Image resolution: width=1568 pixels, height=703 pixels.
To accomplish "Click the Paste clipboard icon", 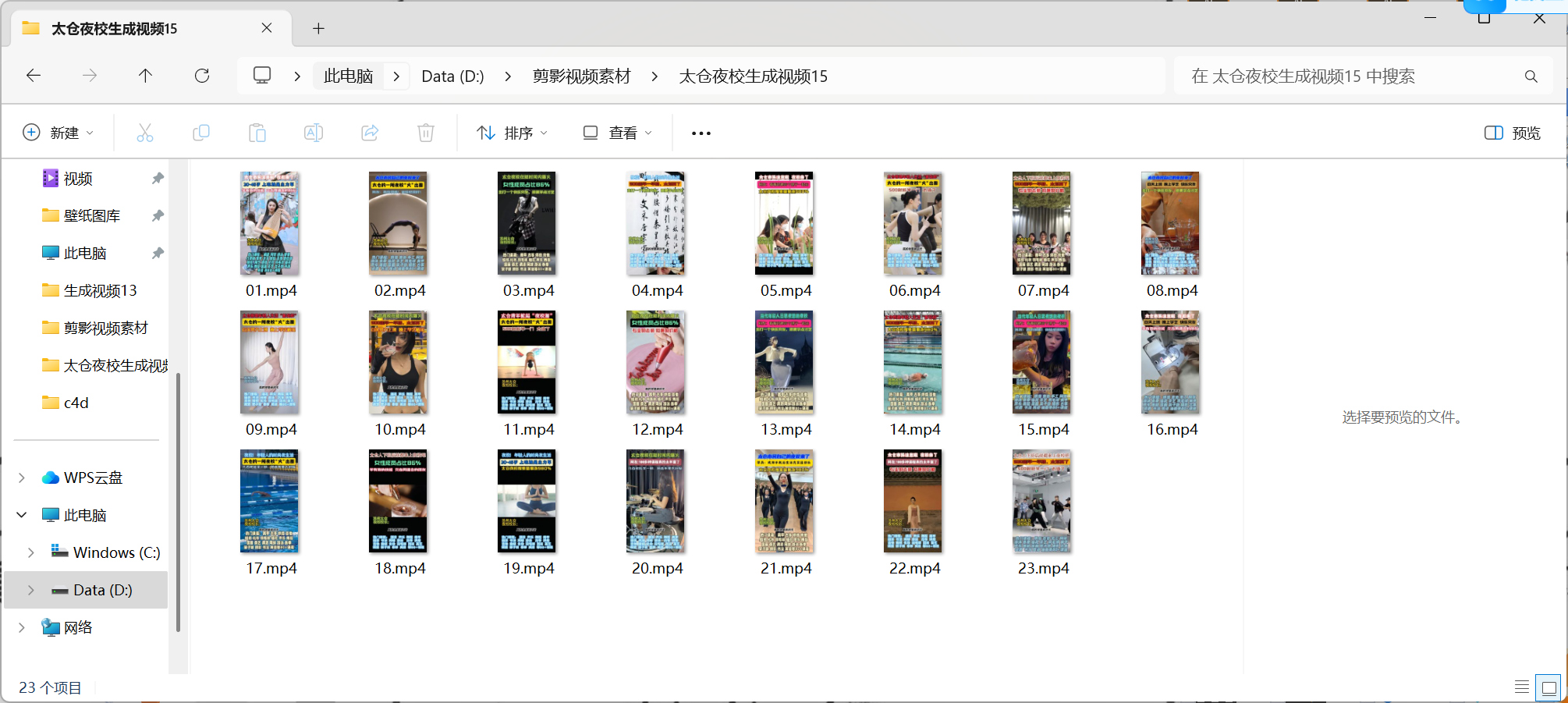I will tap(257, 133).
